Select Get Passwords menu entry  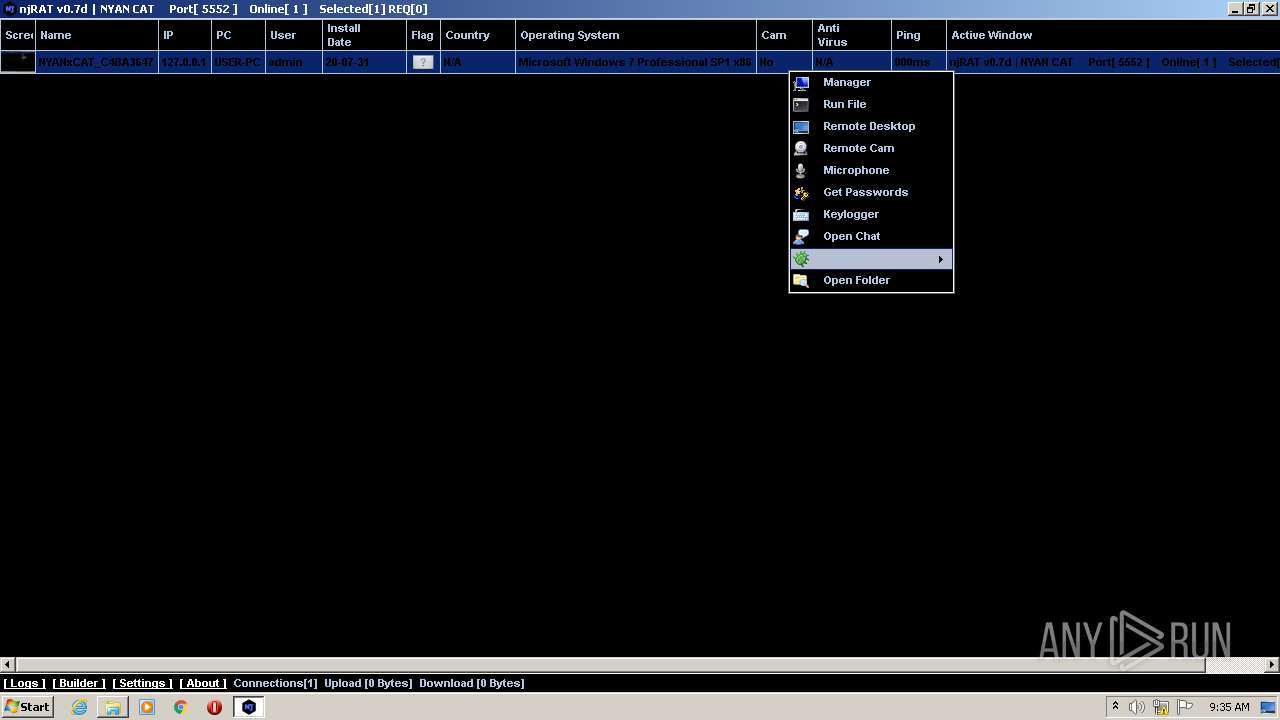click(x=865, y=193)
